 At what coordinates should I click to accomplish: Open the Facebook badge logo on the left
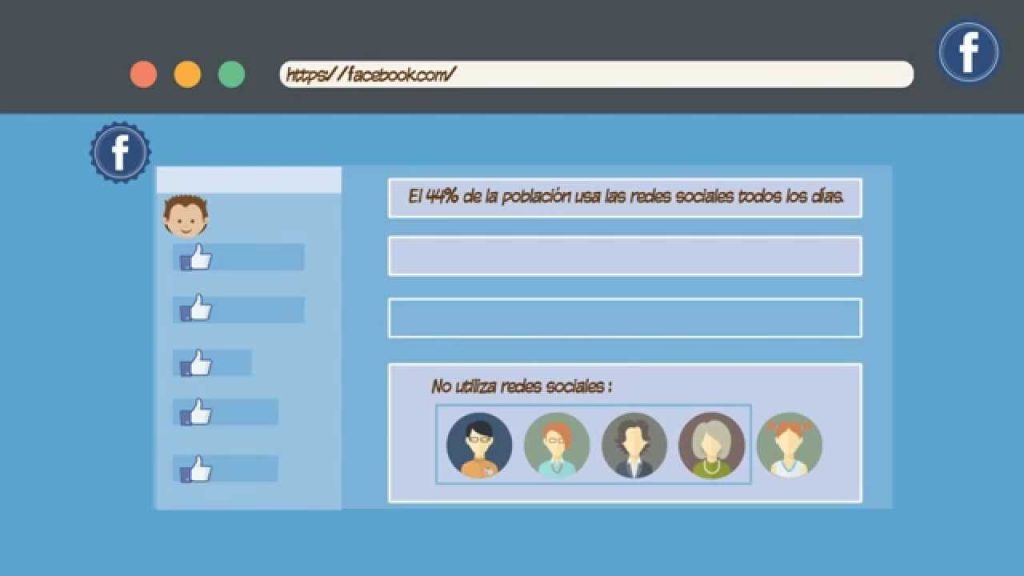click(121, 151)
